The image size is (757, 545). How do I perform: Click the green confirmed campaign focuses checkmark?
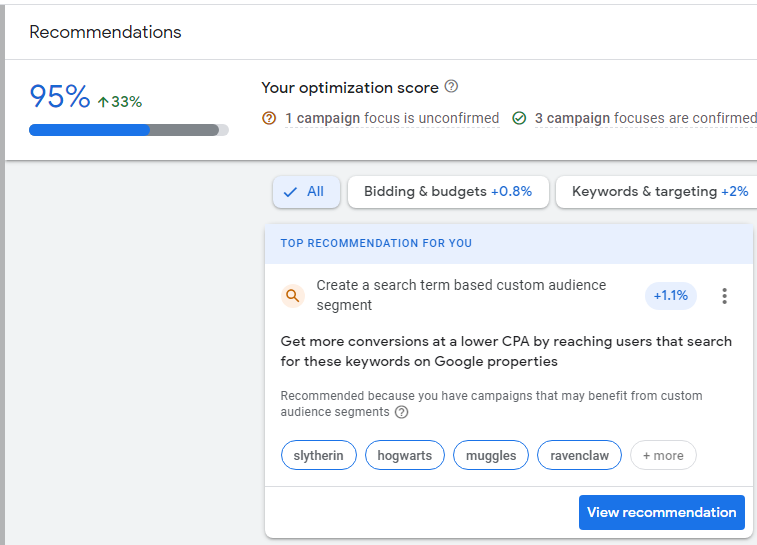(x=519, y=118)
